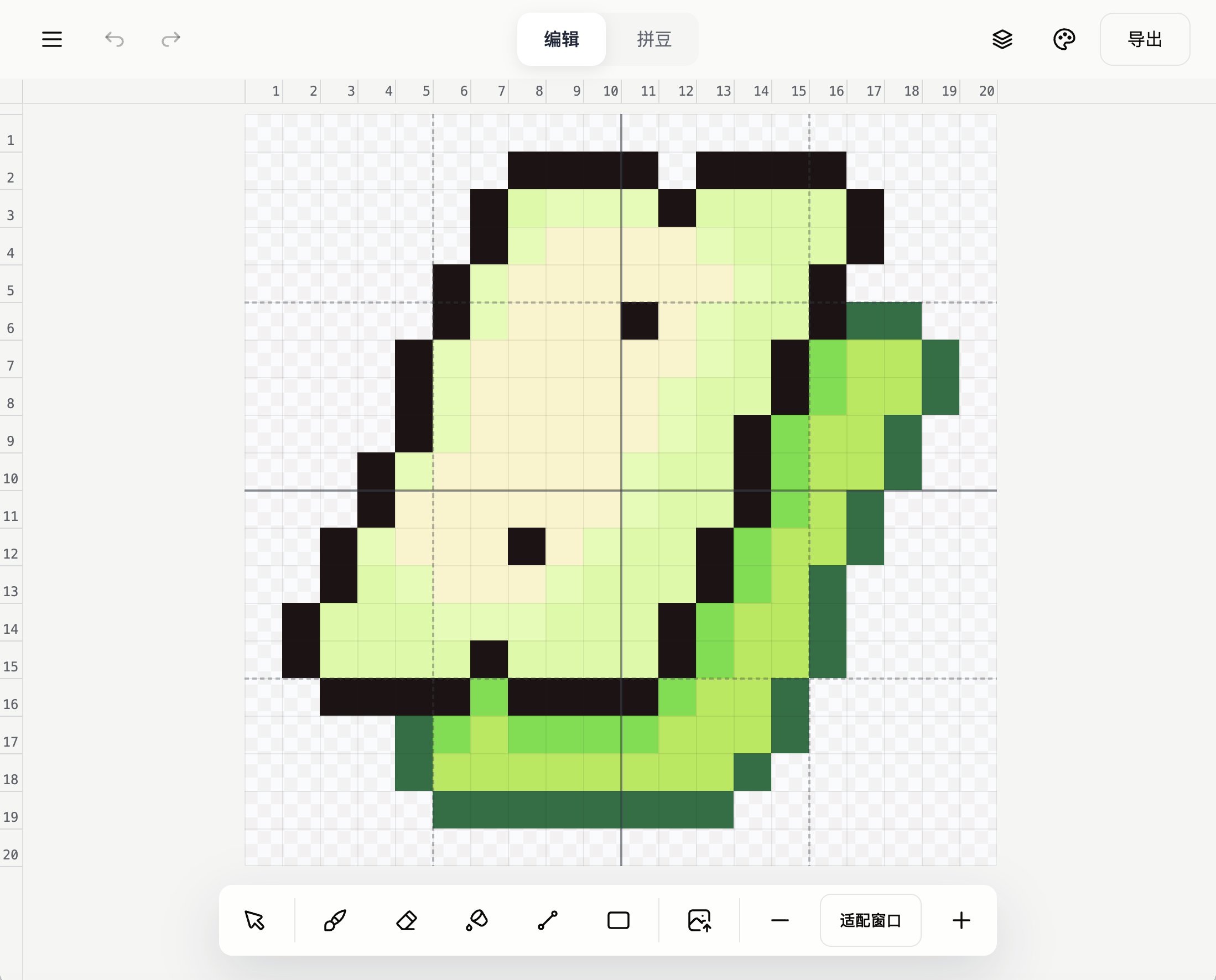Click column 15 in the top ruler

click(791, 91)
